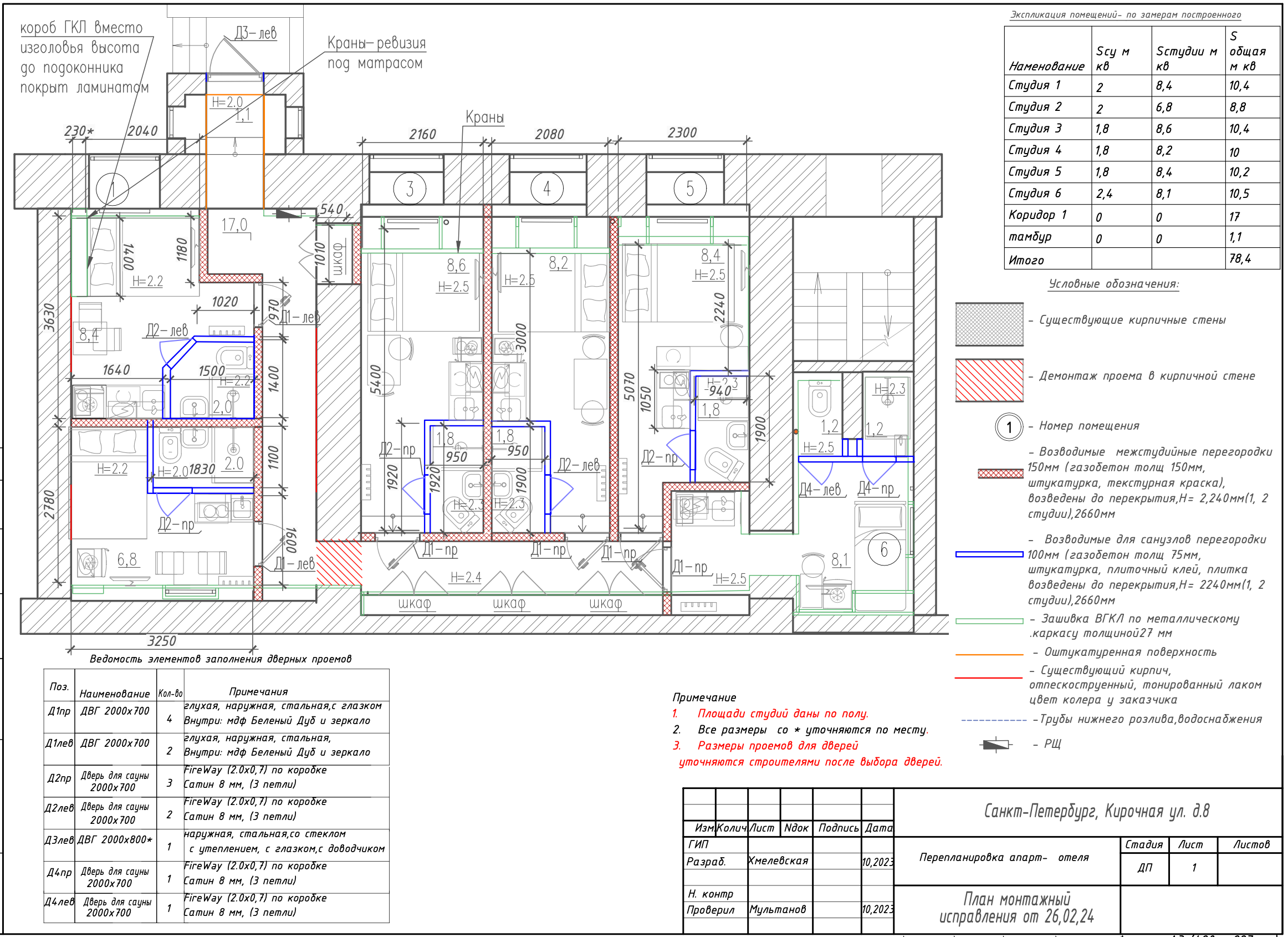Click the room number 5 circle marker
Screen dimensions: 1288x937
[689, 189]
